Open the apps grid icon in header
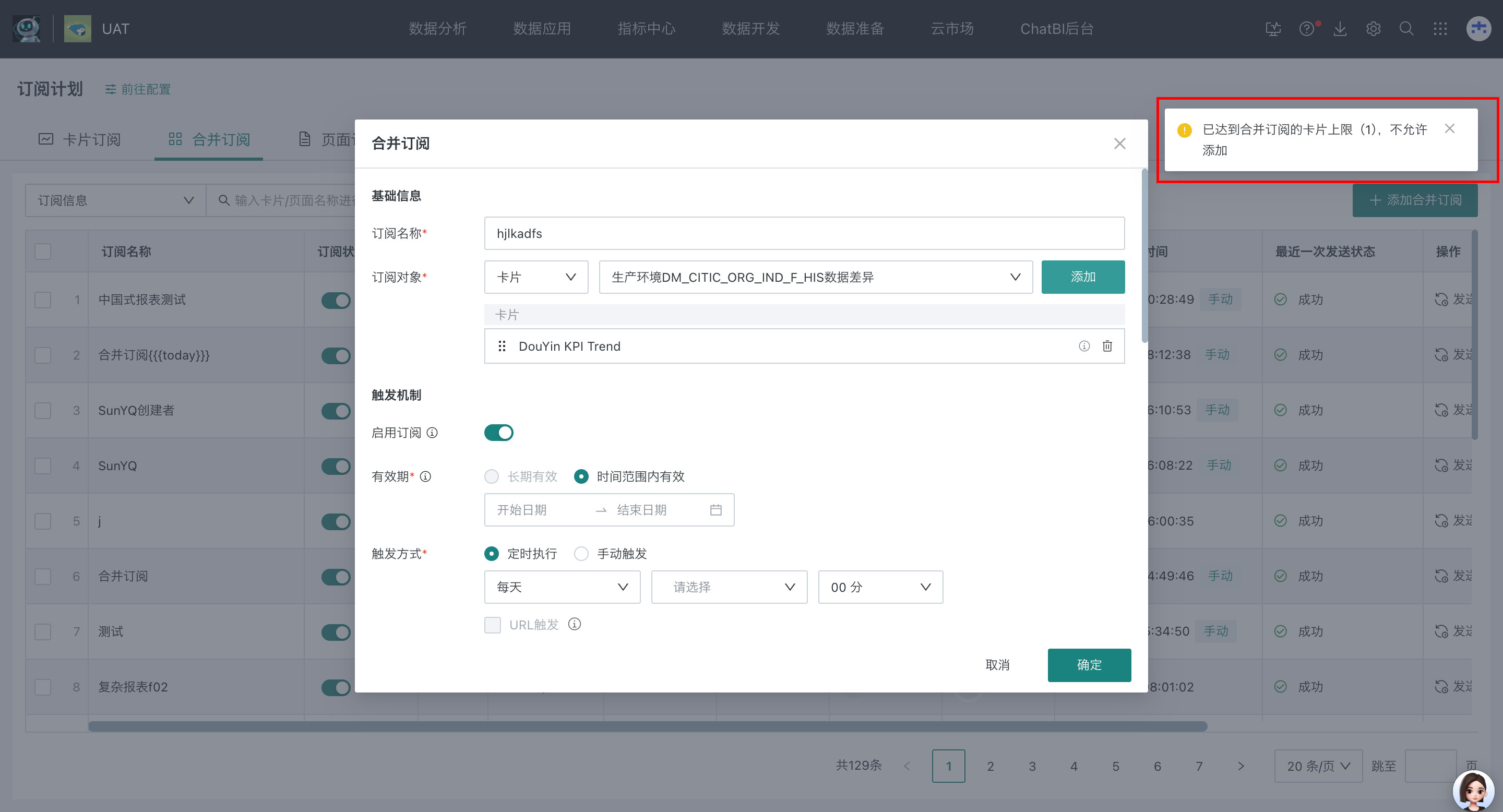Screen dimensions: 1503x812 [x=1439, y=29]
